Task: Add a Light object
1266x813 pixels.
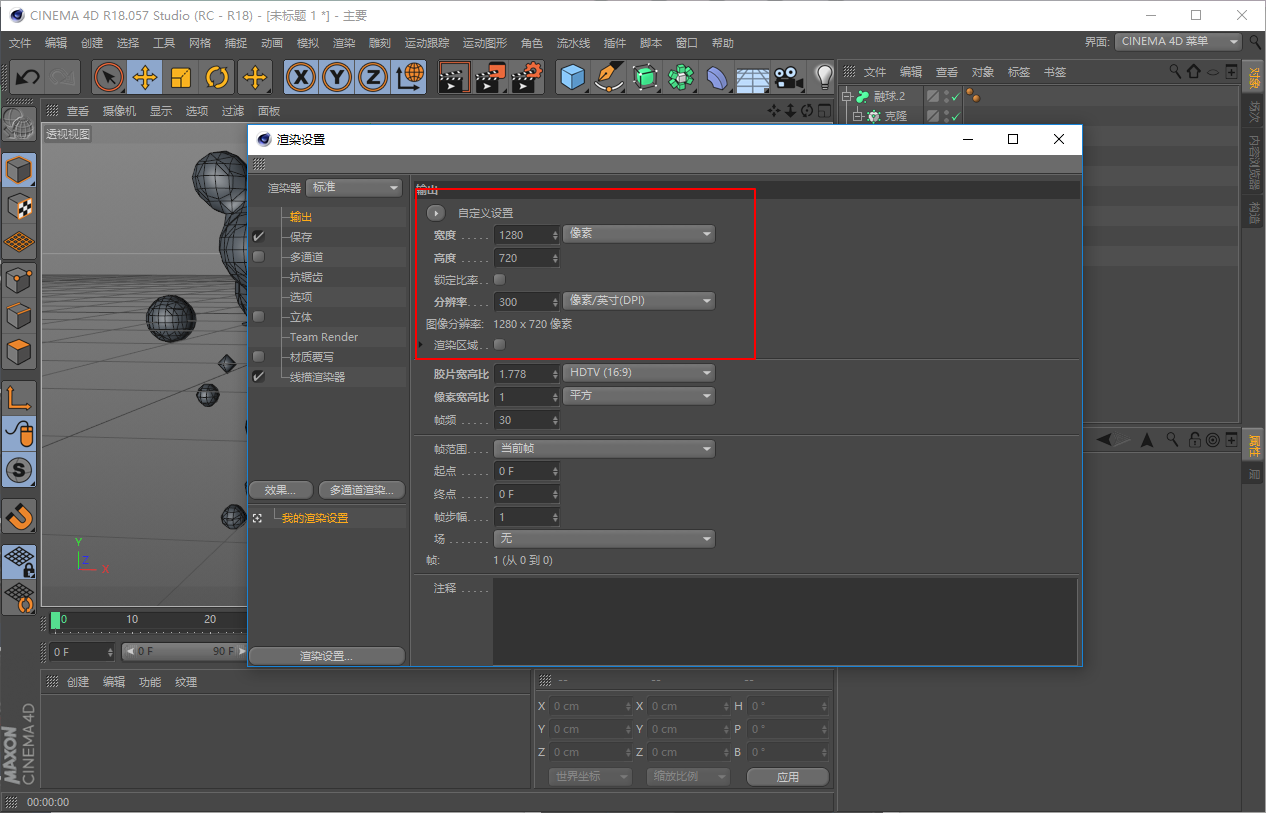Action: [x=823, y=77]
